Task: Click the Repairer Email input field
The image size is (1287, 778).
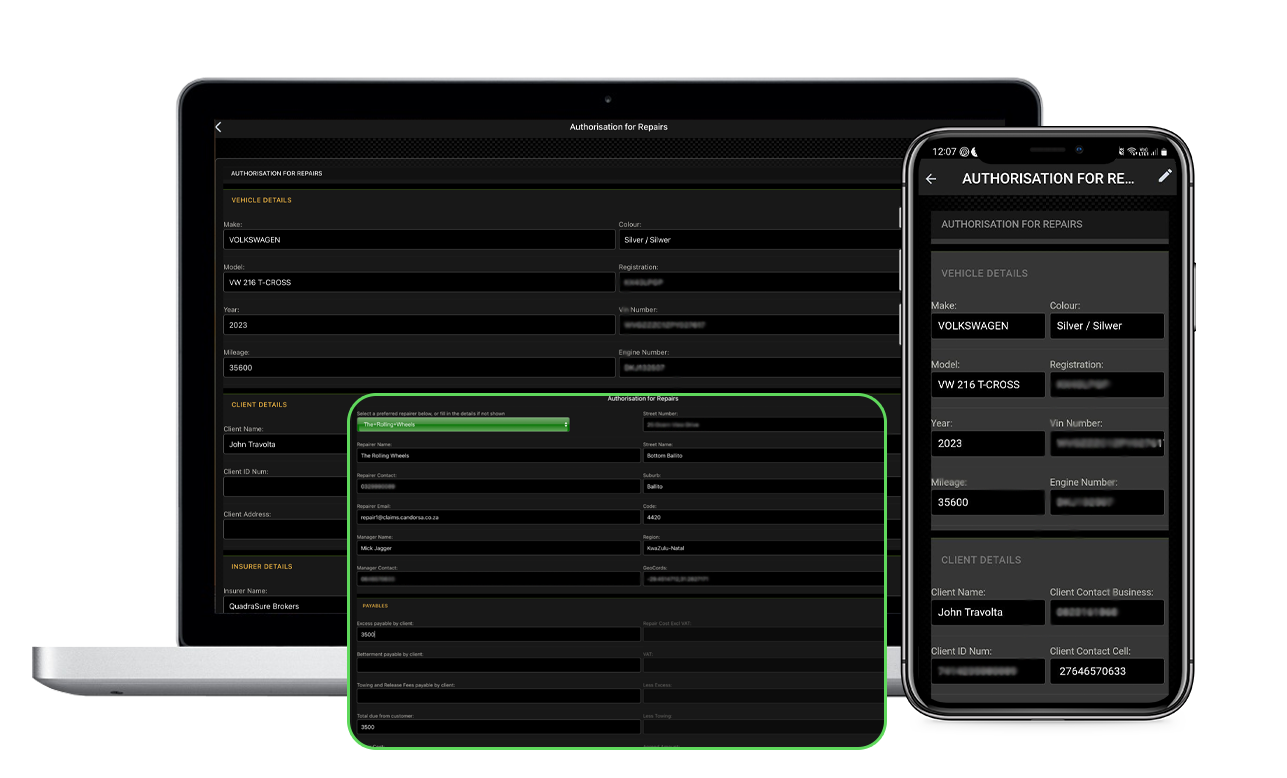Action: click(x=497, y=517)
